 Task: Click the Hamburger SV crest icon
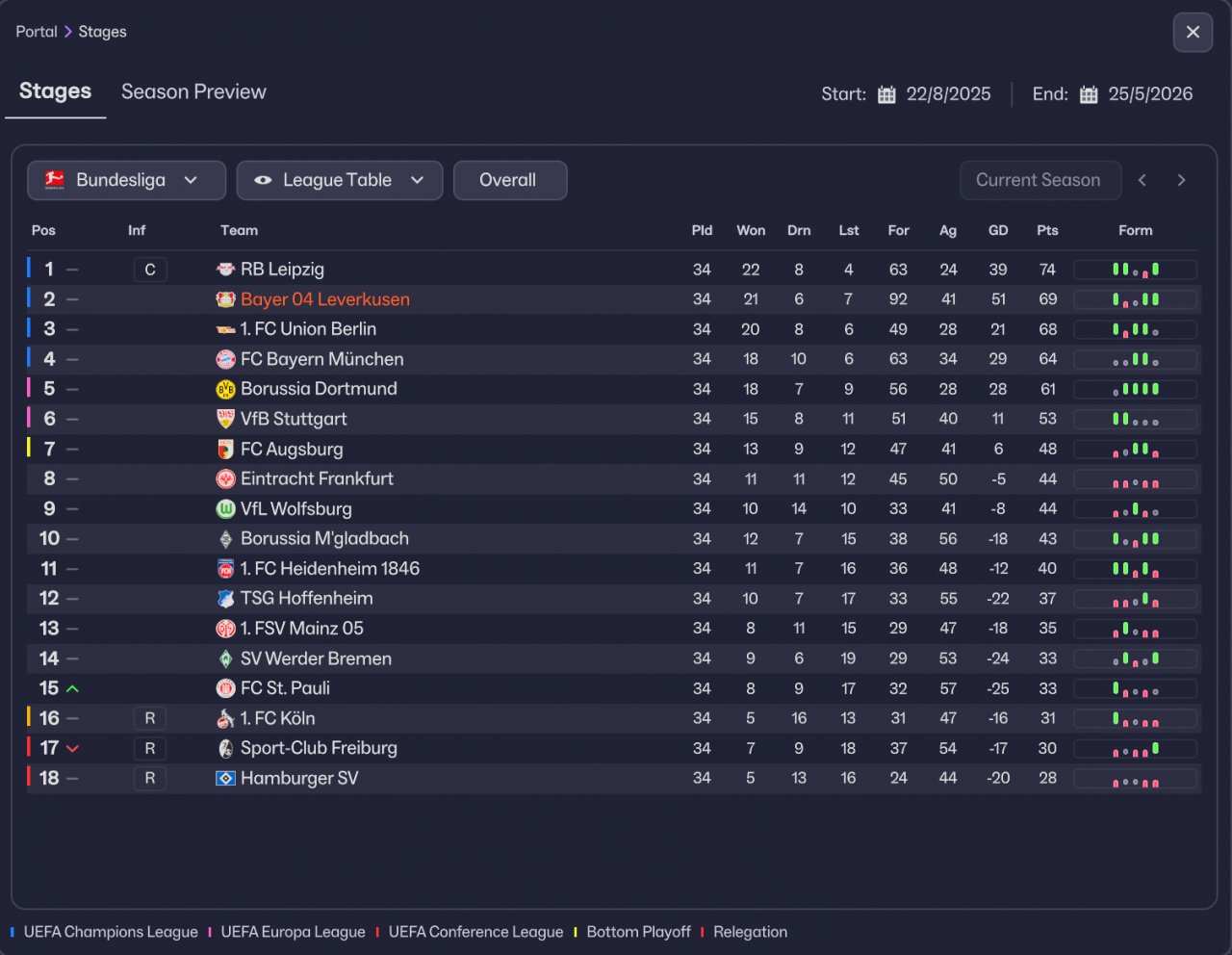225,778
